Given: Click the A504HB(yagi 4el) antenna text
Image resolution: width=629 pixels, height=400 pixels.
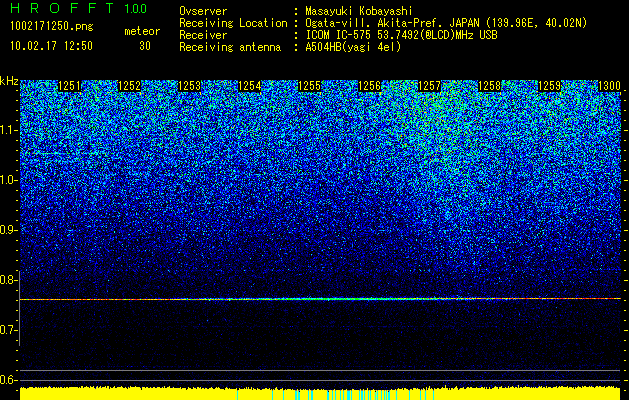Looking at the screenshot, I should pyautogui.click(x=353, y=47).
